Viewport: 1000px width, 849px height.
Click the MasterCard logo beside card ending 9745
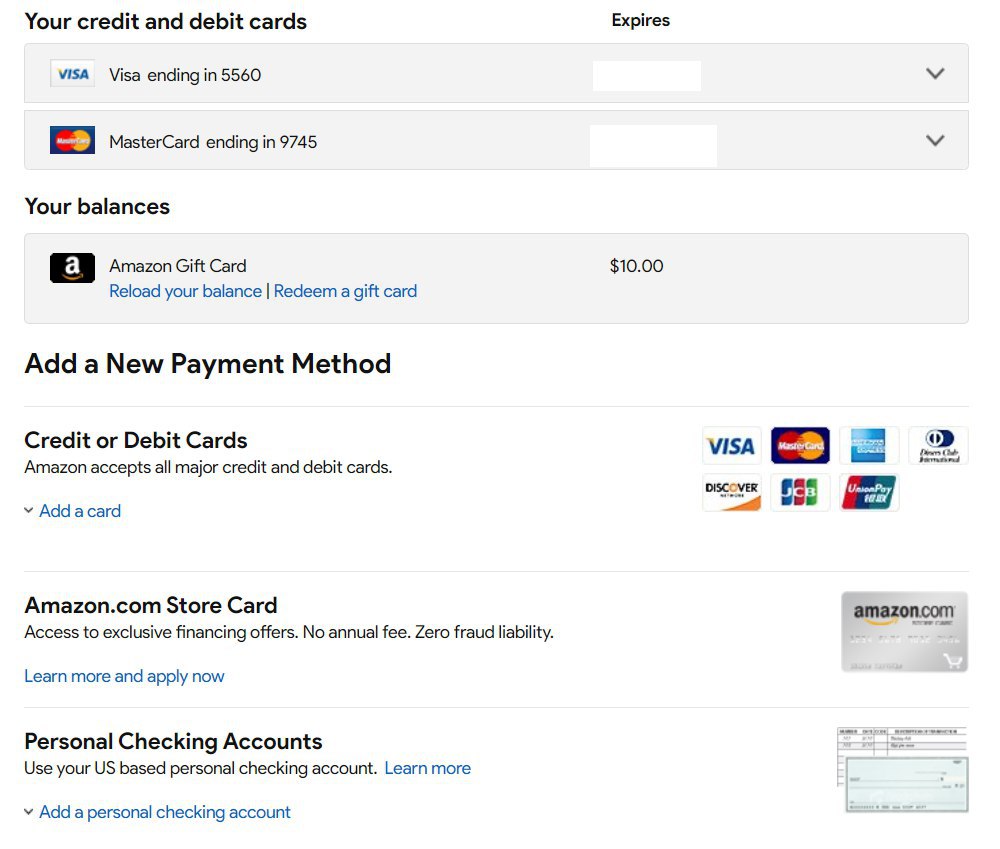click(72, 141)
